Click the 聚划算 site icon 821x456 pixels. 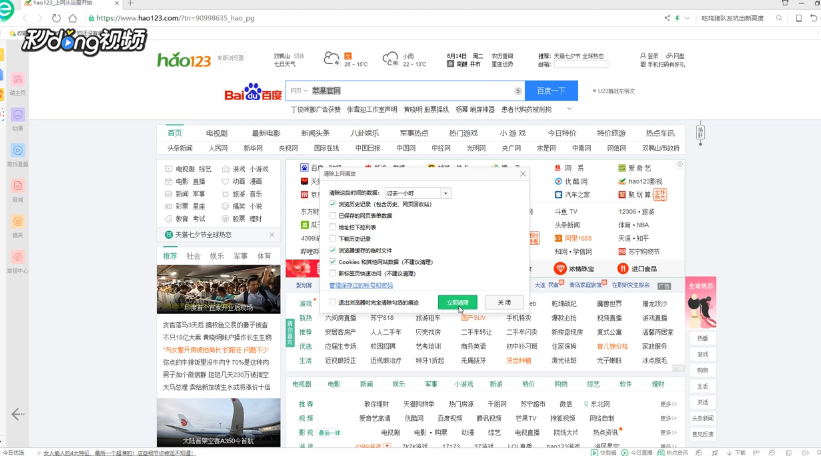(622, 195)
